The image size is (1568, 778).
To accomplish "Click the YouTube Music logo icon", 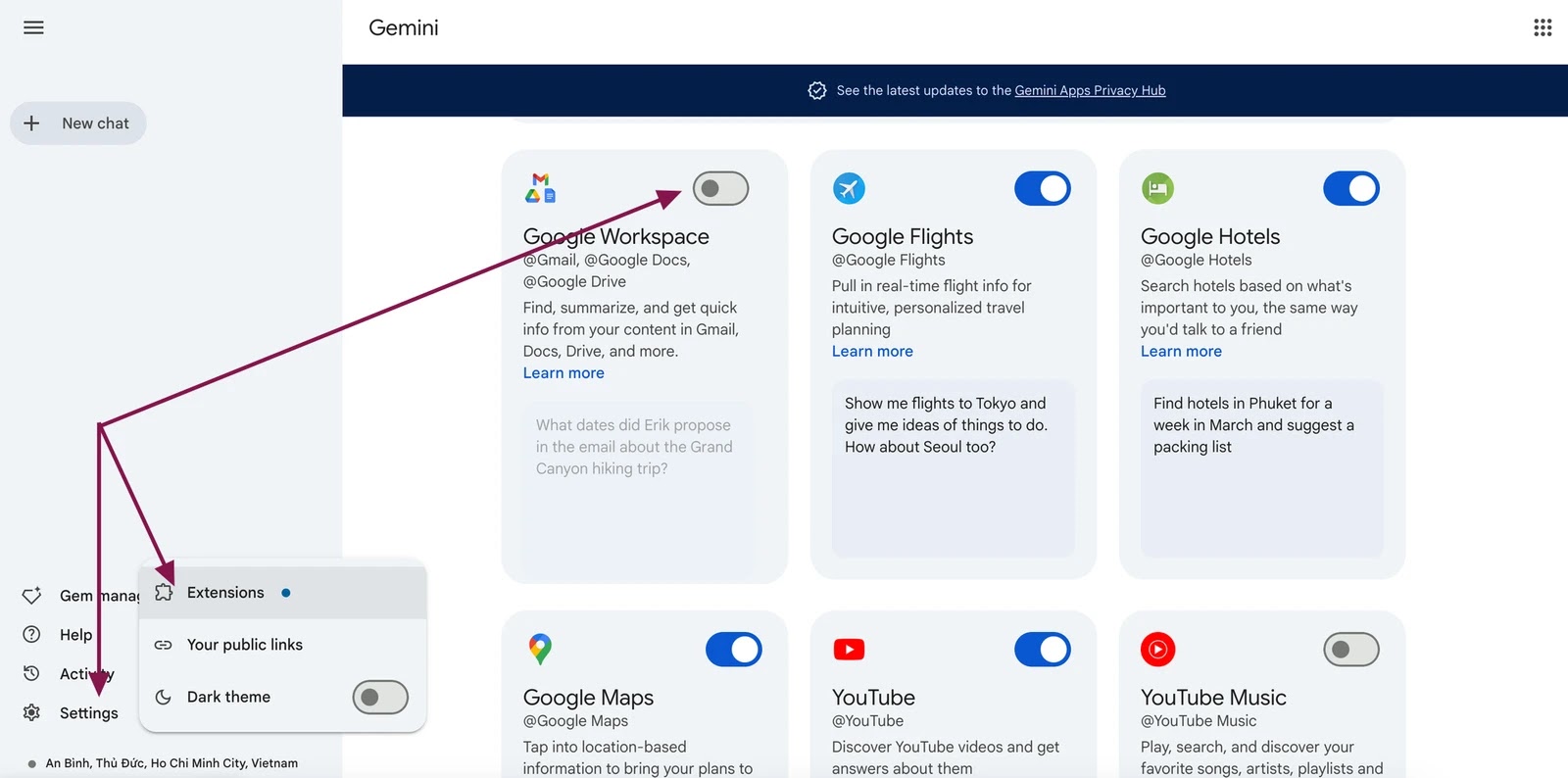I will click(1157, 649).
